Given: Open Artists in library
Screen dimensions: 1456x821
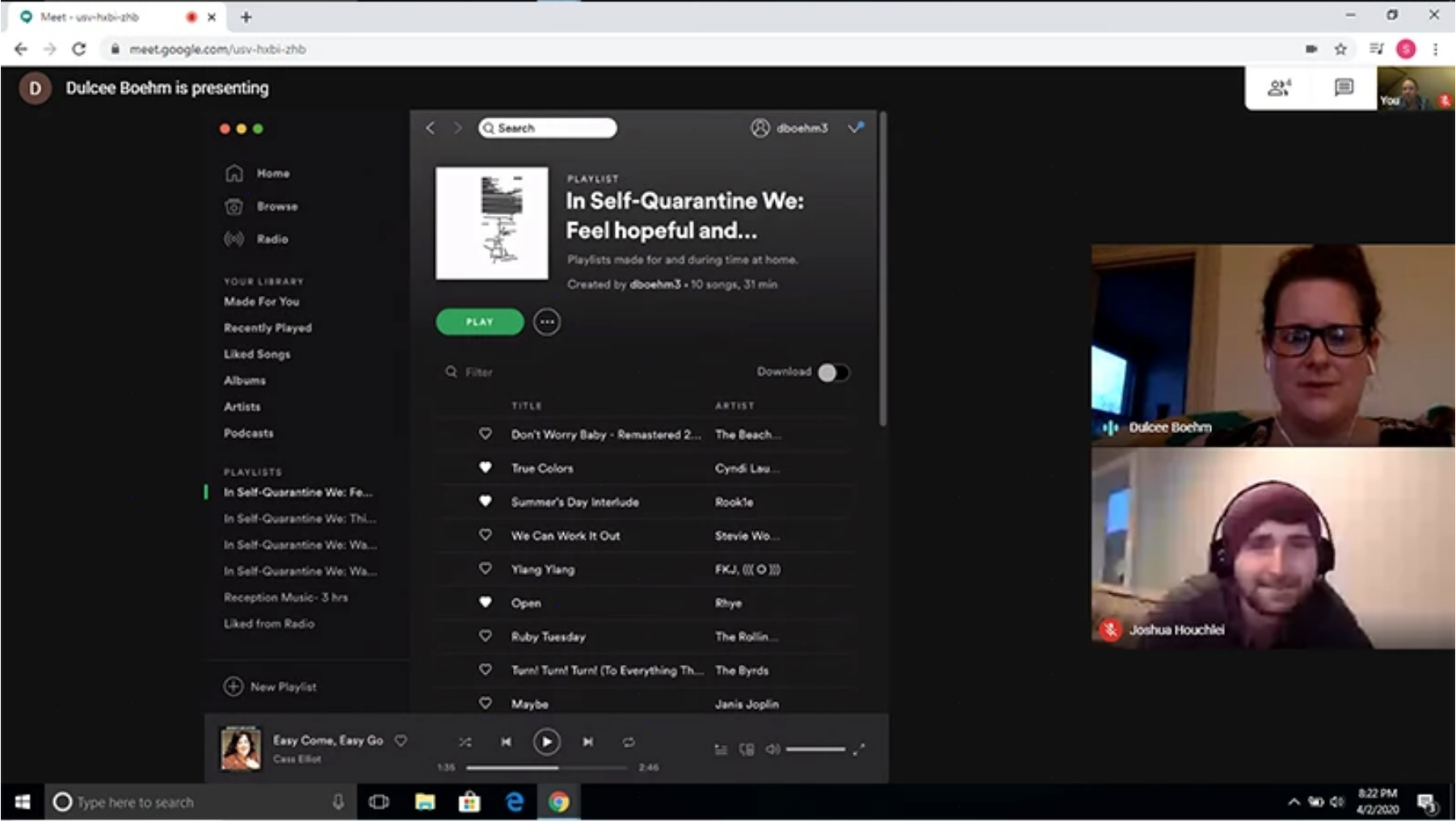Looking at the screenshot, I should pos(242,406).
